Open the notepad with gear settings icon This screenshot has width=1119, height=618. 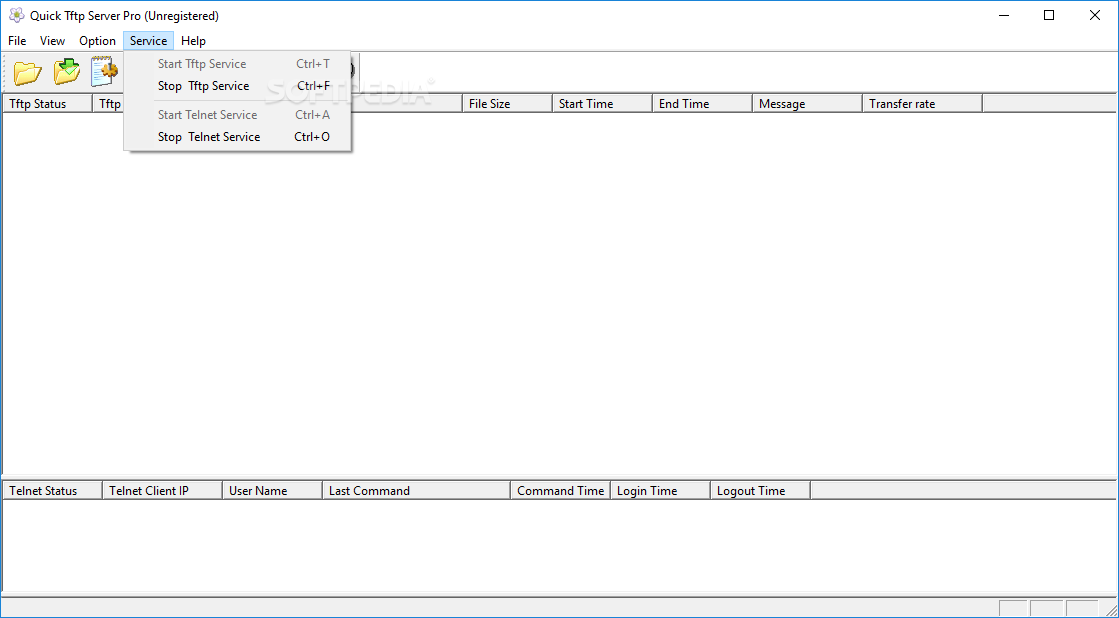coord(105,71)
